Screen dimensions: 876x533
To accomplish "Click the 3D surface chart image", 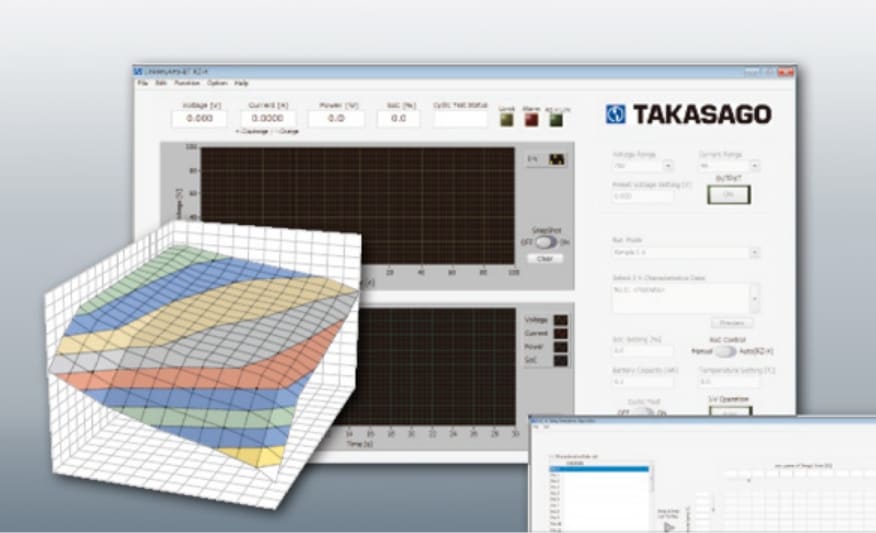I will tap(204, 363).
